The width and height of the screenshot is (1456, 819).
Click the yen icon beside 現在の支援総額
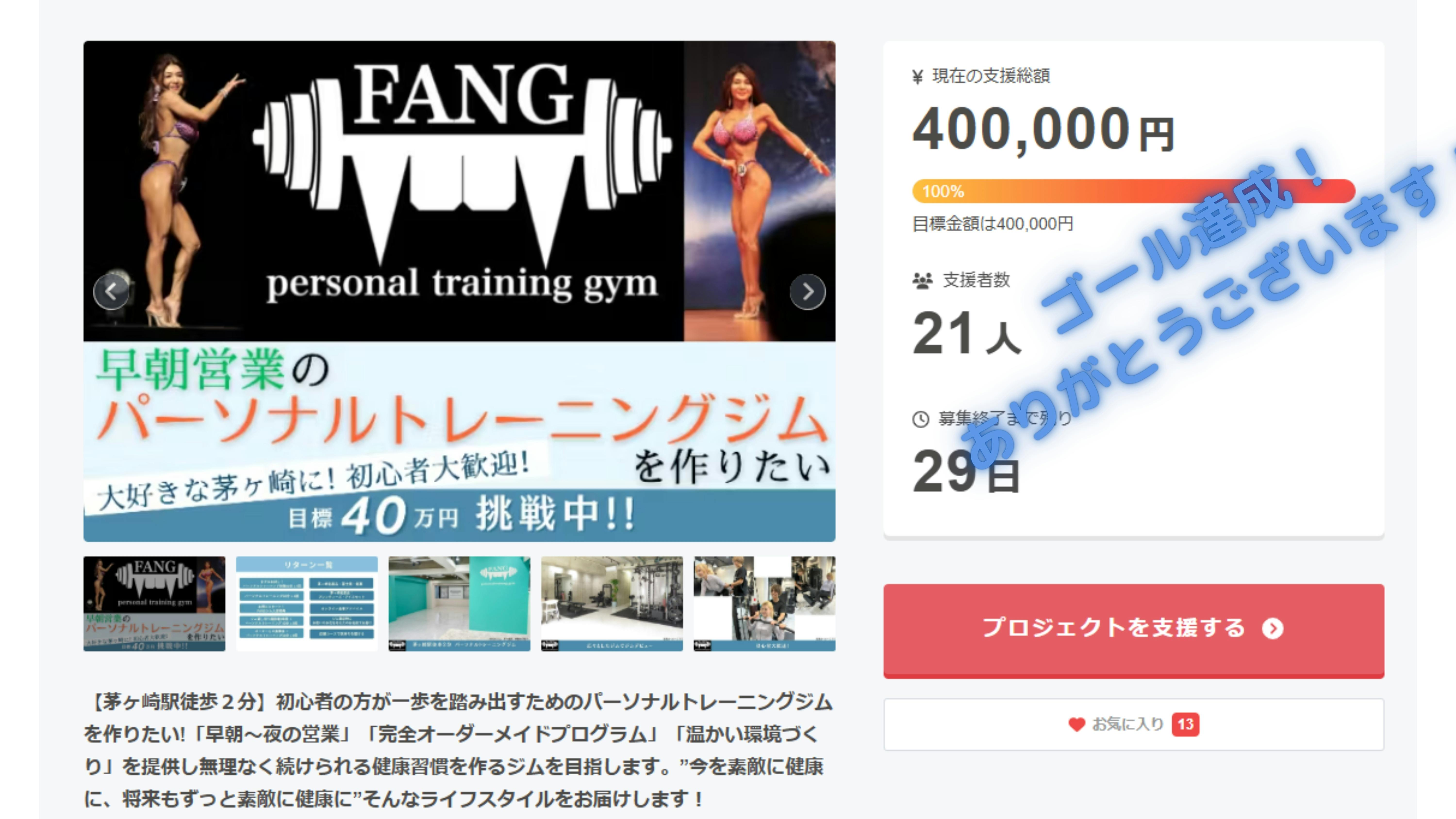(917, 76)
